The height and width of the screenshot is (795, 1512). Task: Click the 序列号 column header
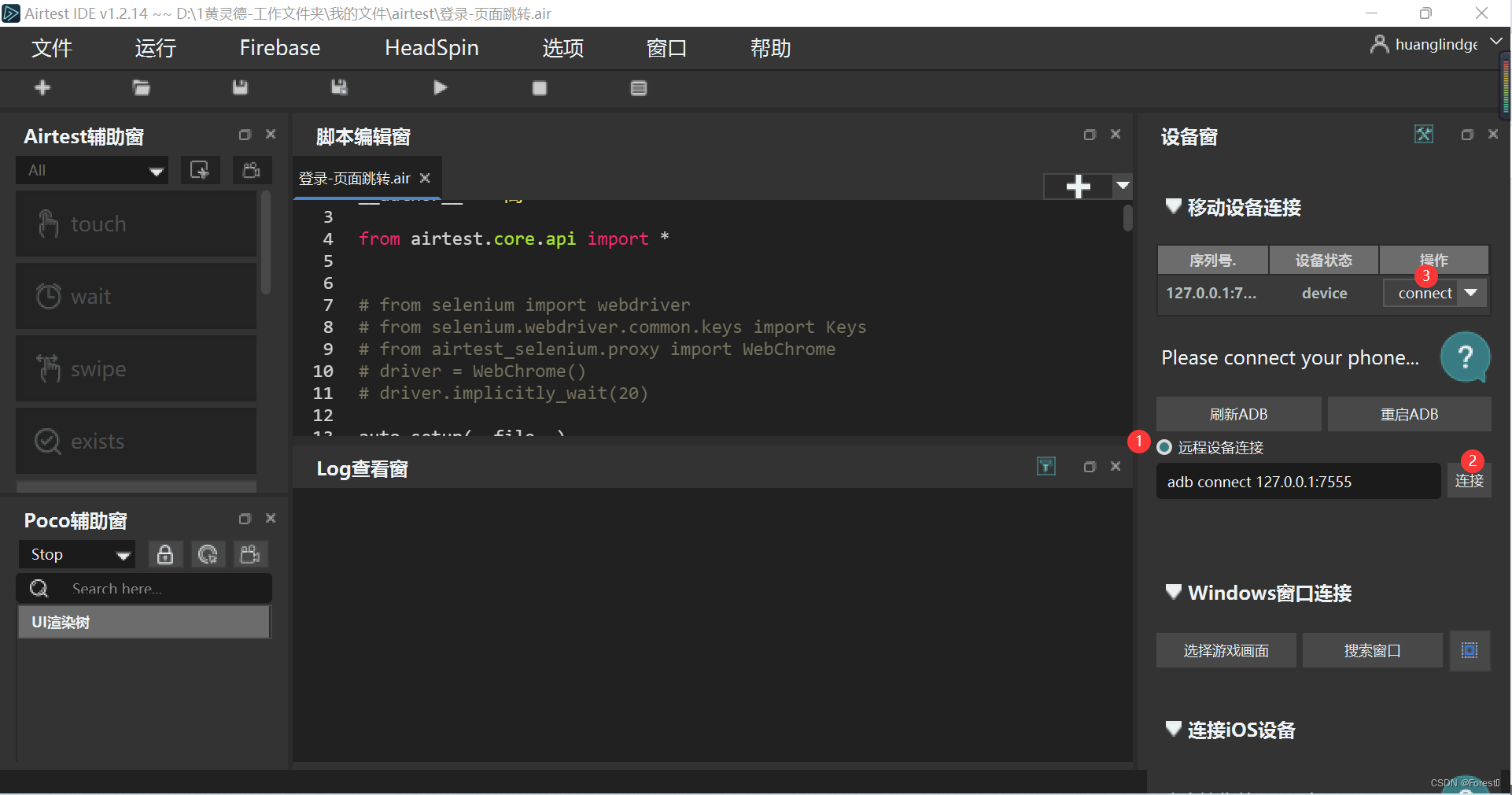coord(1212,260)
